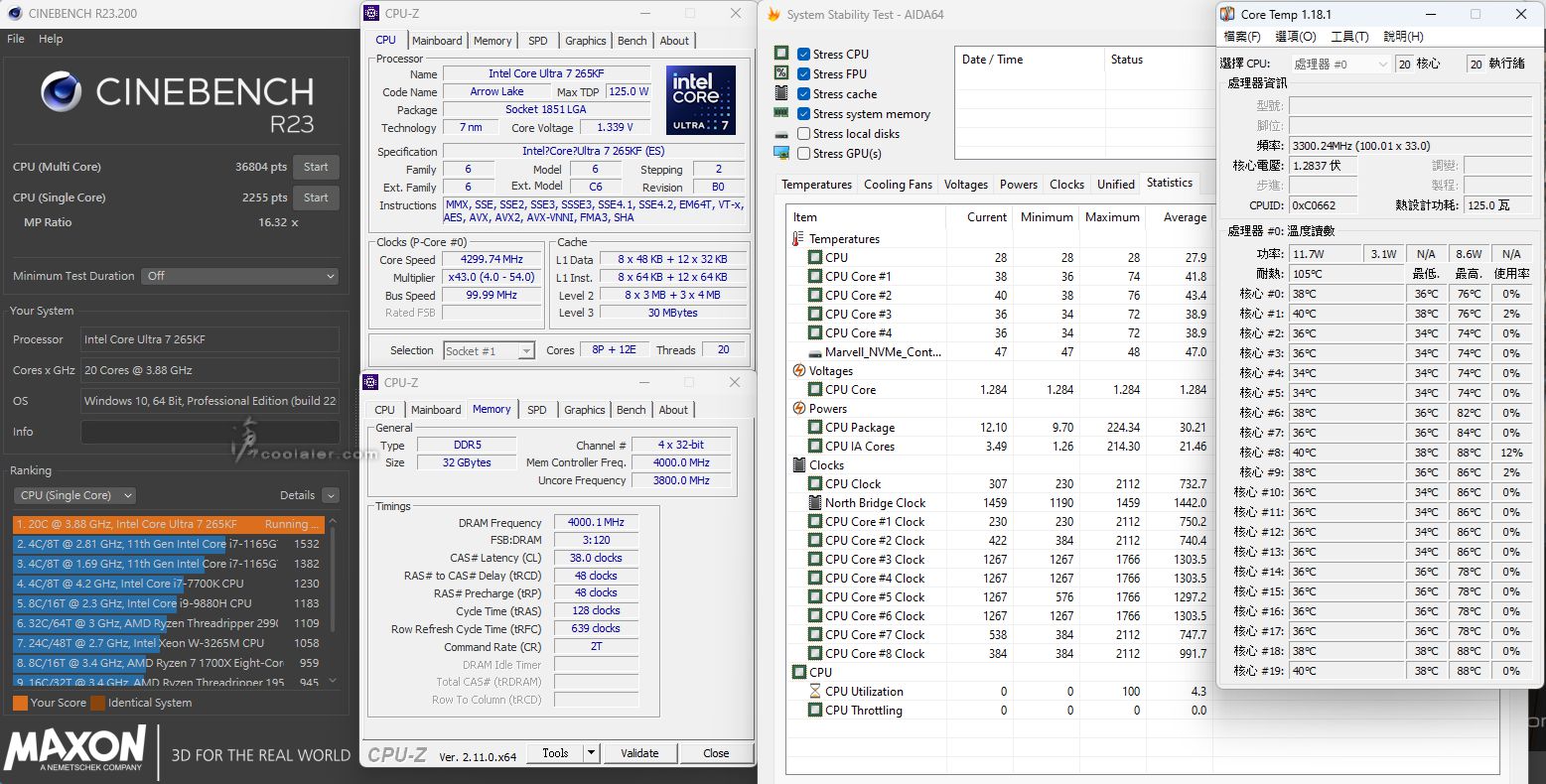Click the Cinebench ranking list scrollbar
Image resolution: width=1546 pixels, height=784 pixels.
[x=332, y=600]
